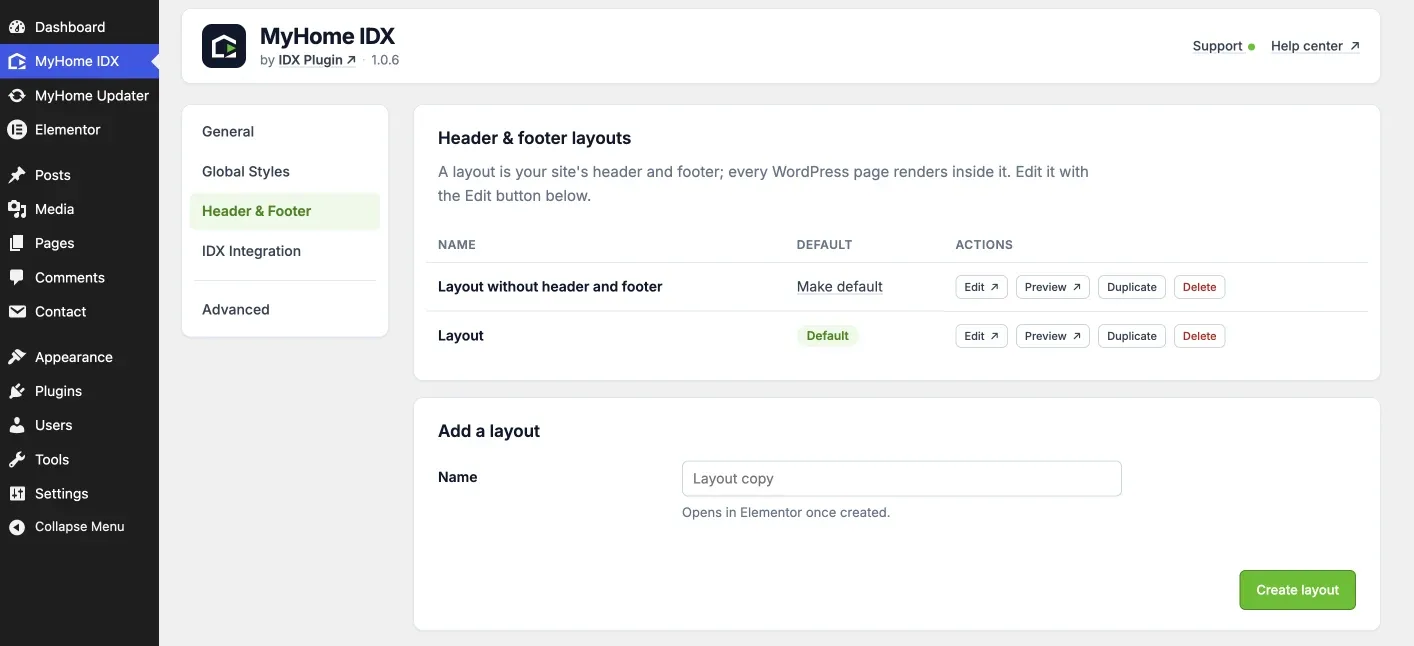The width and height of the screenshot is (1414, 646).
Task: Delete 'Layout without header and footer'
Action: (1199, 287)
